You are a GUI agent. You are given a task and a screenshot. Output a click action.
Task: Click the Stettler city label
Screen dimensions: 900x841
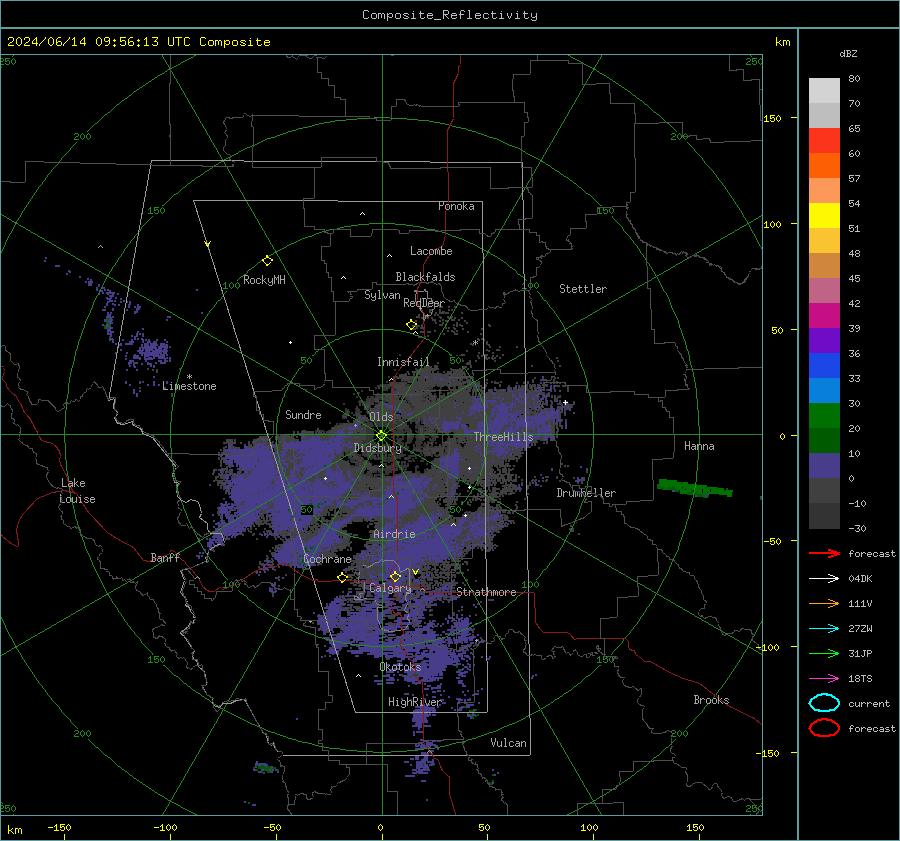pos(583,289)
